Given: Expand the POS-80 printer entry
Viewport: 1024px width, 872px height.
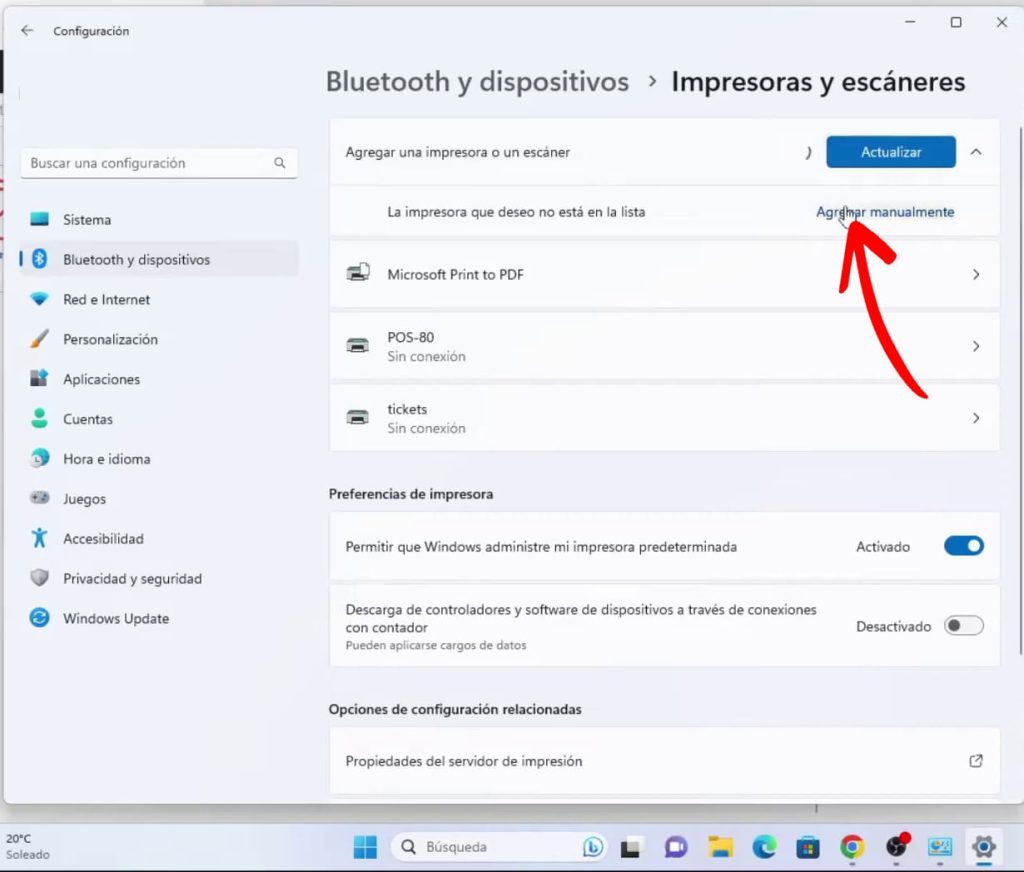Looking at the screenshot, I should (975, 346).
